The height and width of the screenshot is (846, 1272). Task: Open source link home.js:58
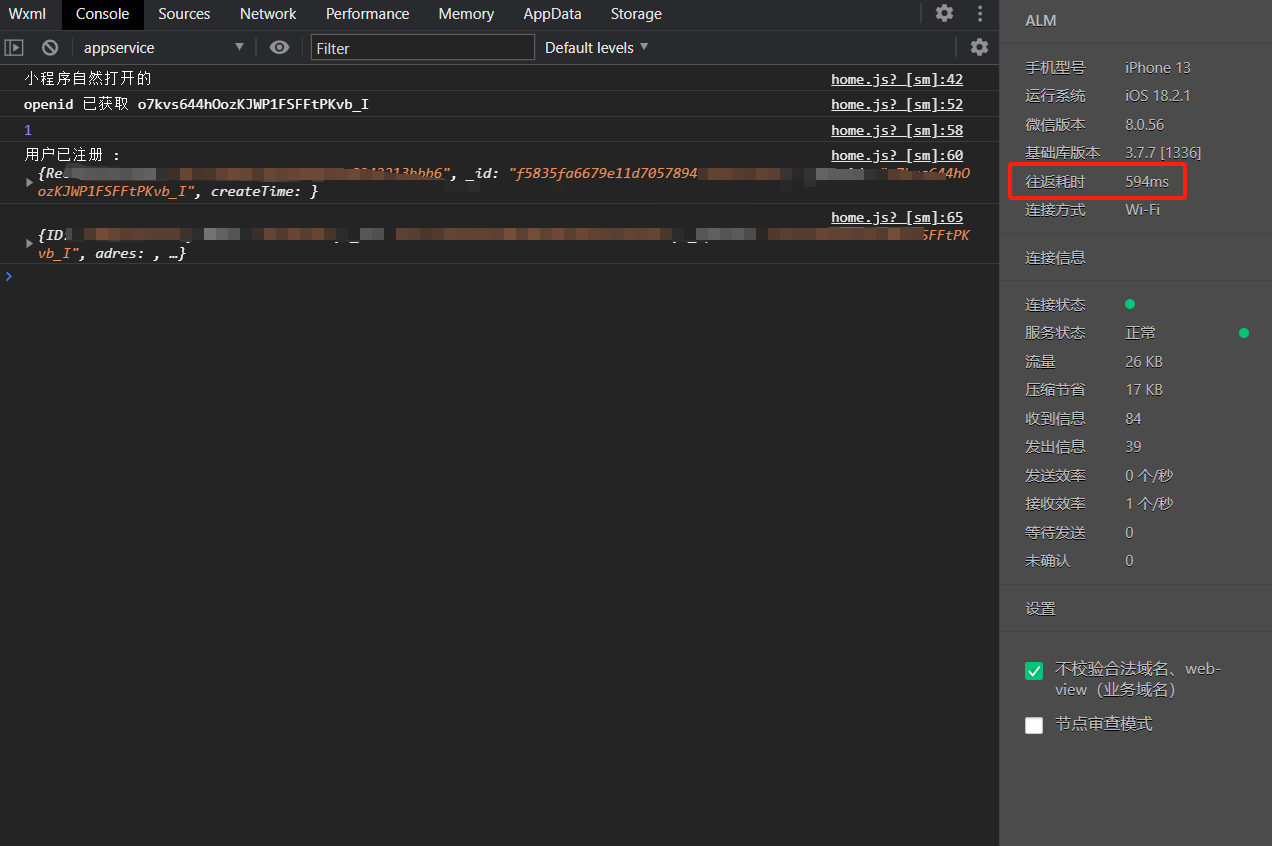click(897, 130)
